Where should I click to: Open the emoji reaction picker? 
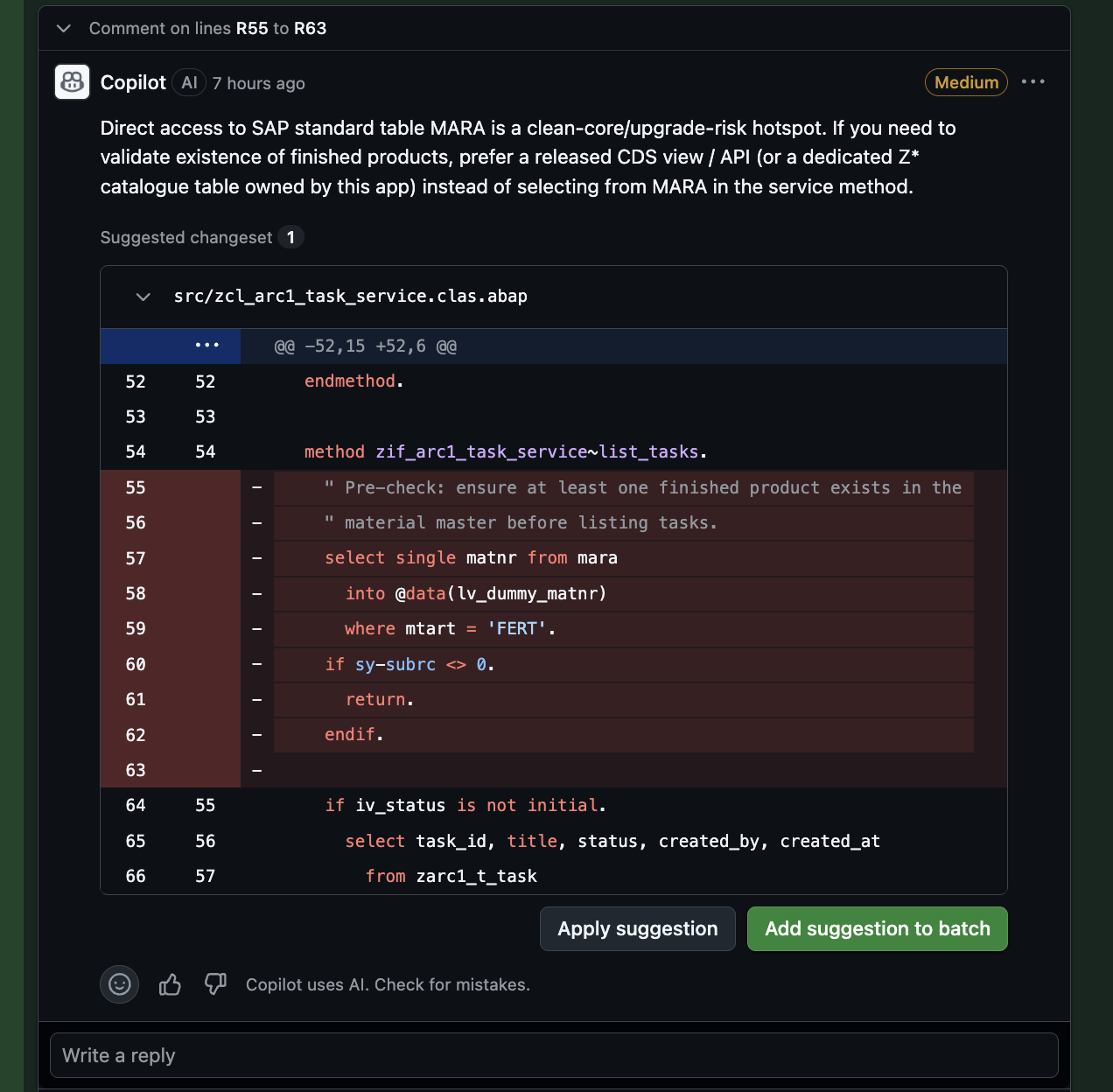click(x=120, y=984)
